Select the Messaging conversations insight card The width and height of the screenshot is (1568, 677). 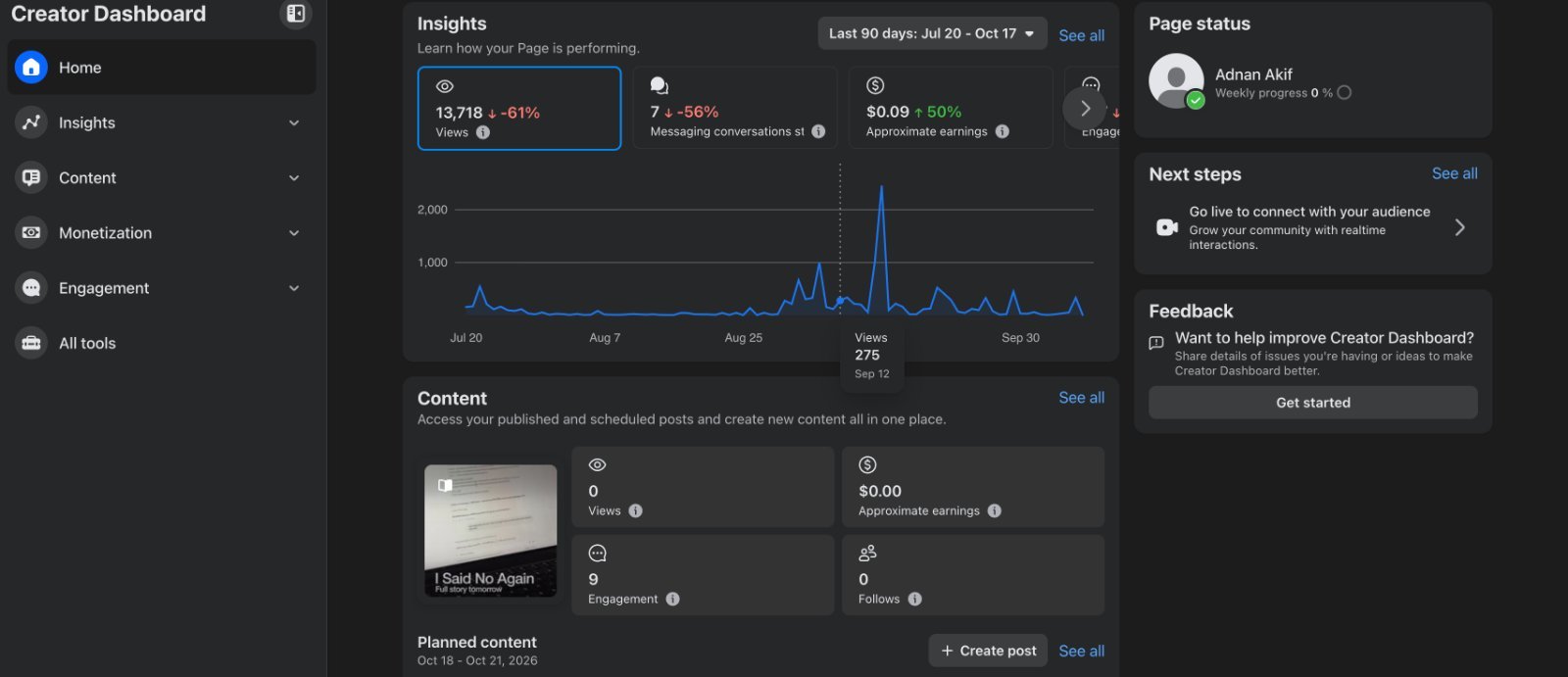[735, 108]
